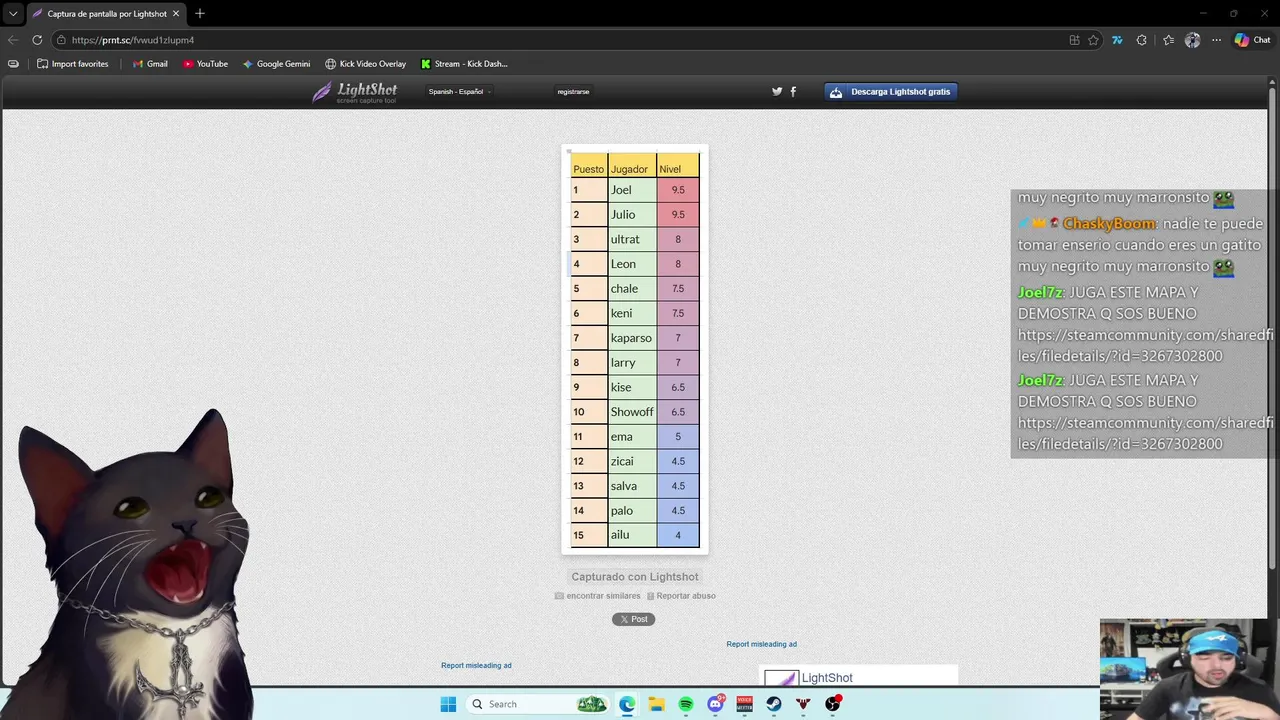Open Steam from the taskbar
Viewport: 1280px width, 720px height.
pos(774,704)
